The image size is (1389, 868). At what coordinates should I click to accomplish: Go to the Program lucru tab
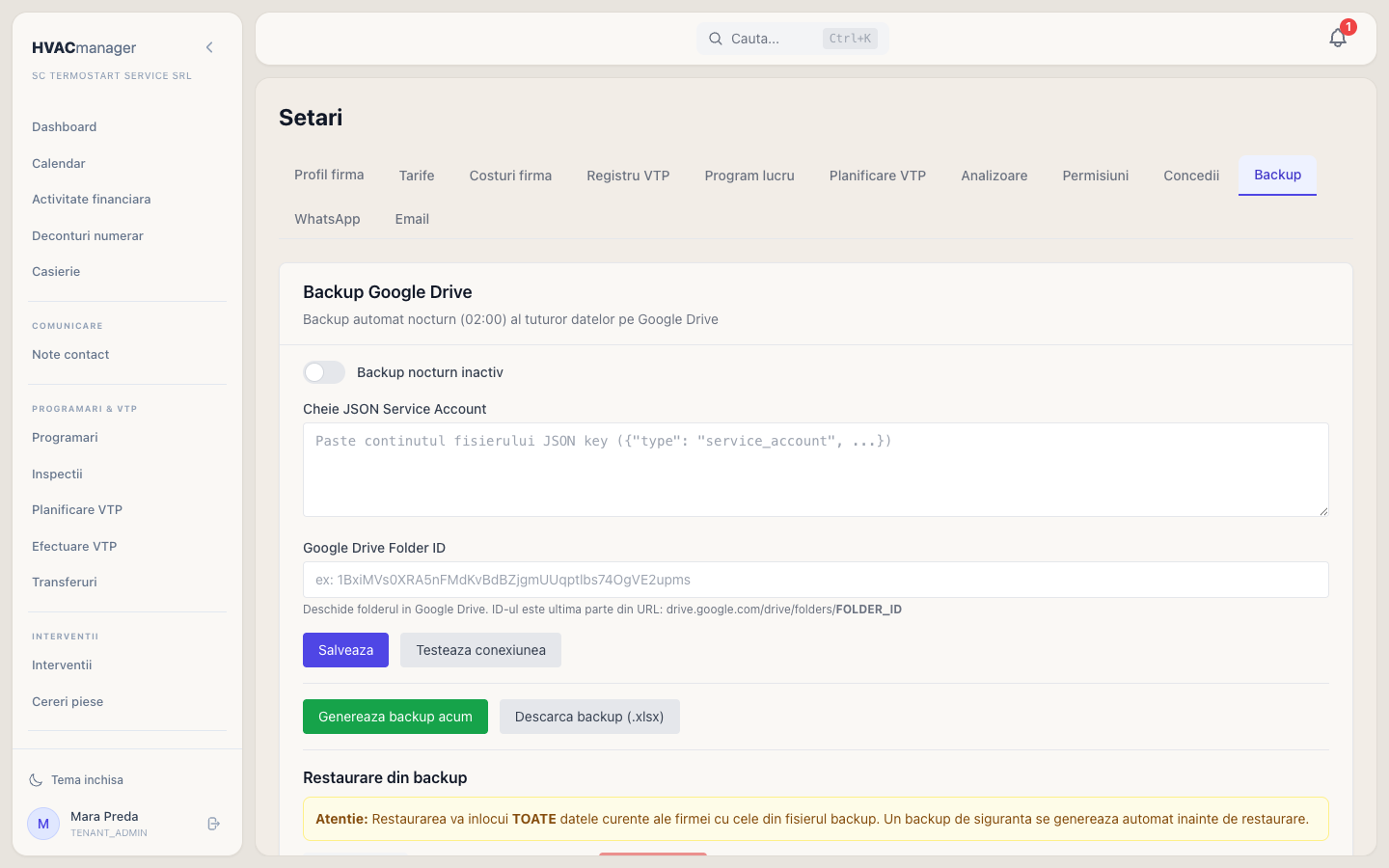[749, 176]
